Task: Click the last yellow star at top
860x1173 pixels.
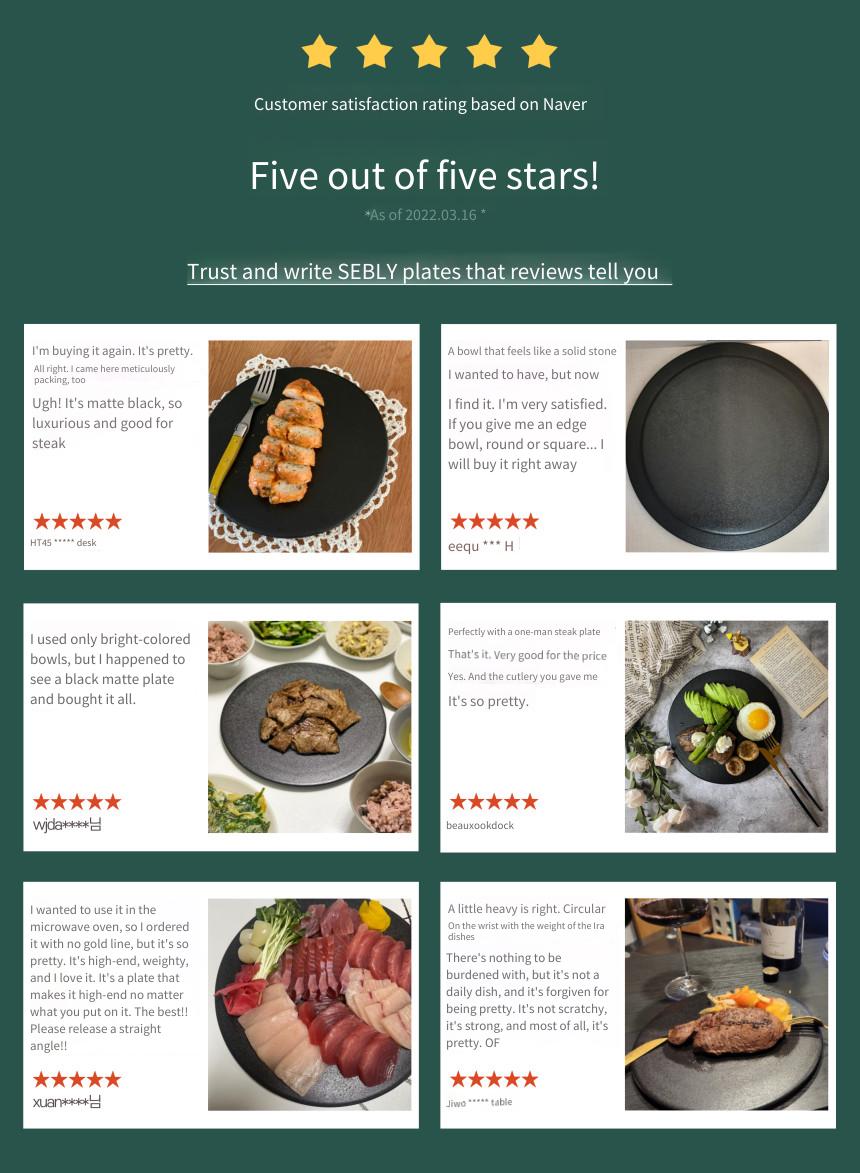Action: (x=539, y=52)
